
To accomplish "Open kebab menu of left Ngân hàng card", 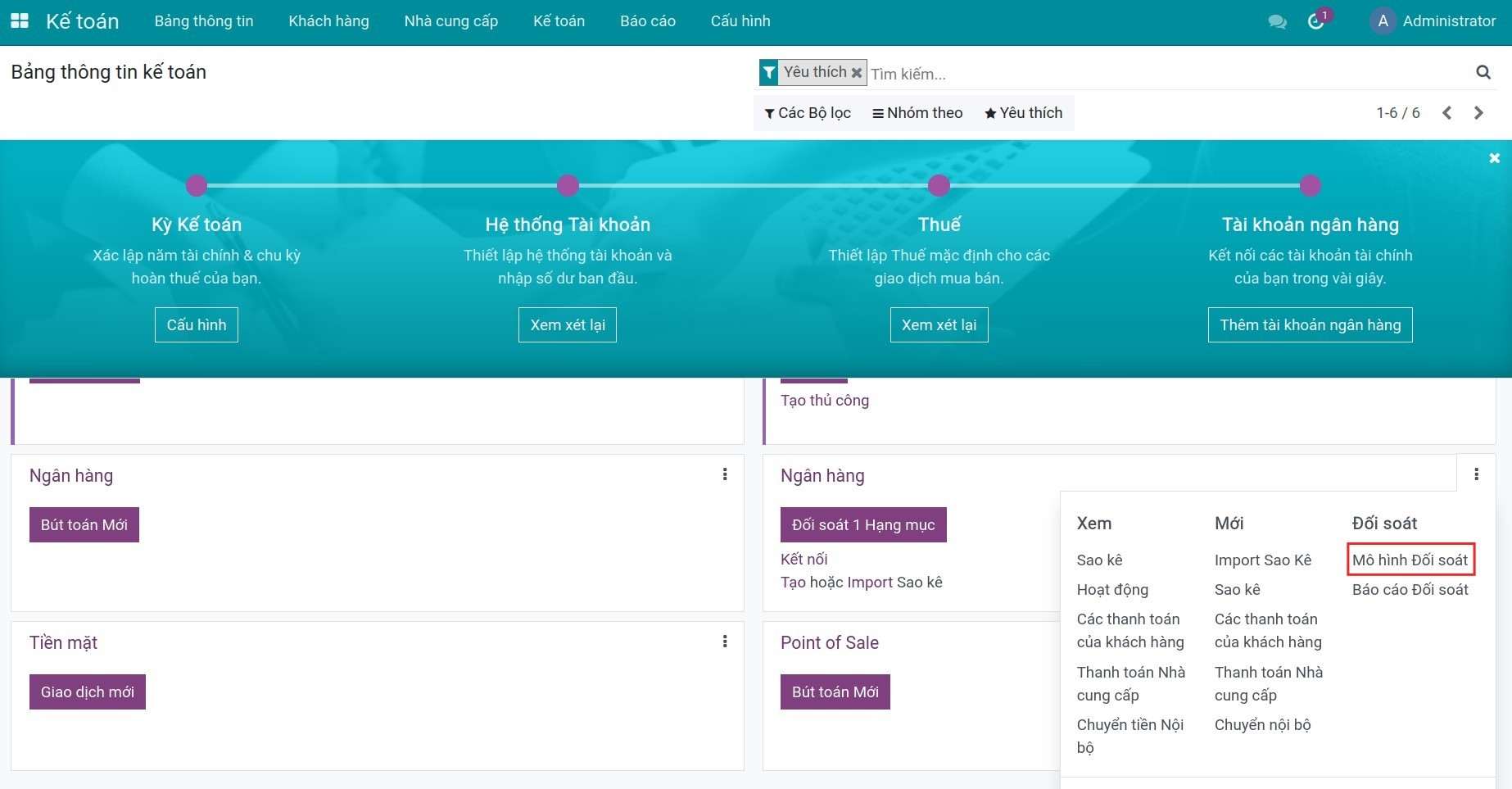I will click(725, 474).
